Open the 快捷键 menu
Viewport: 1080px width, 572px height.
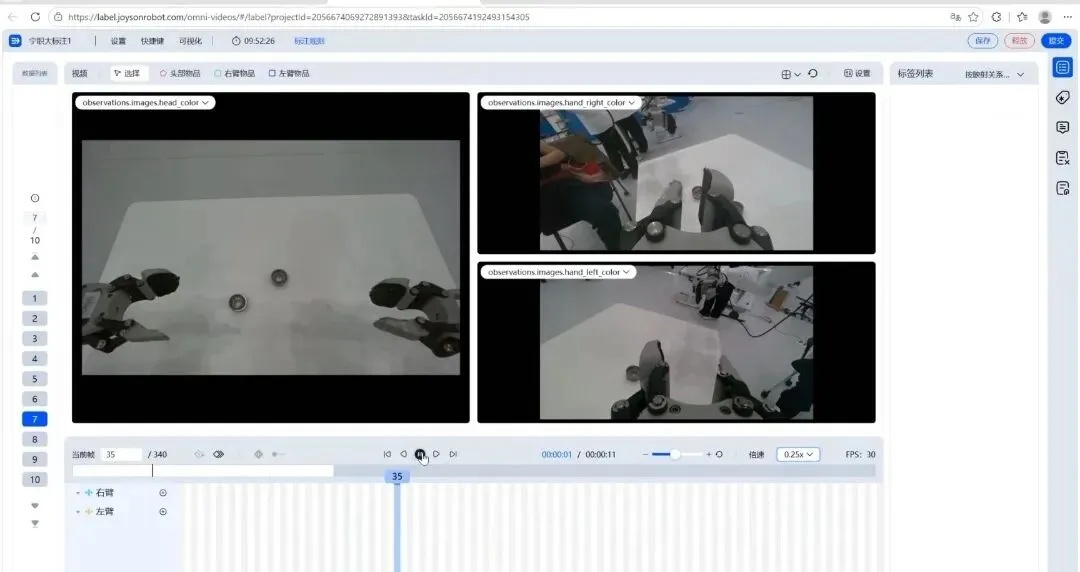click(152, 41)
